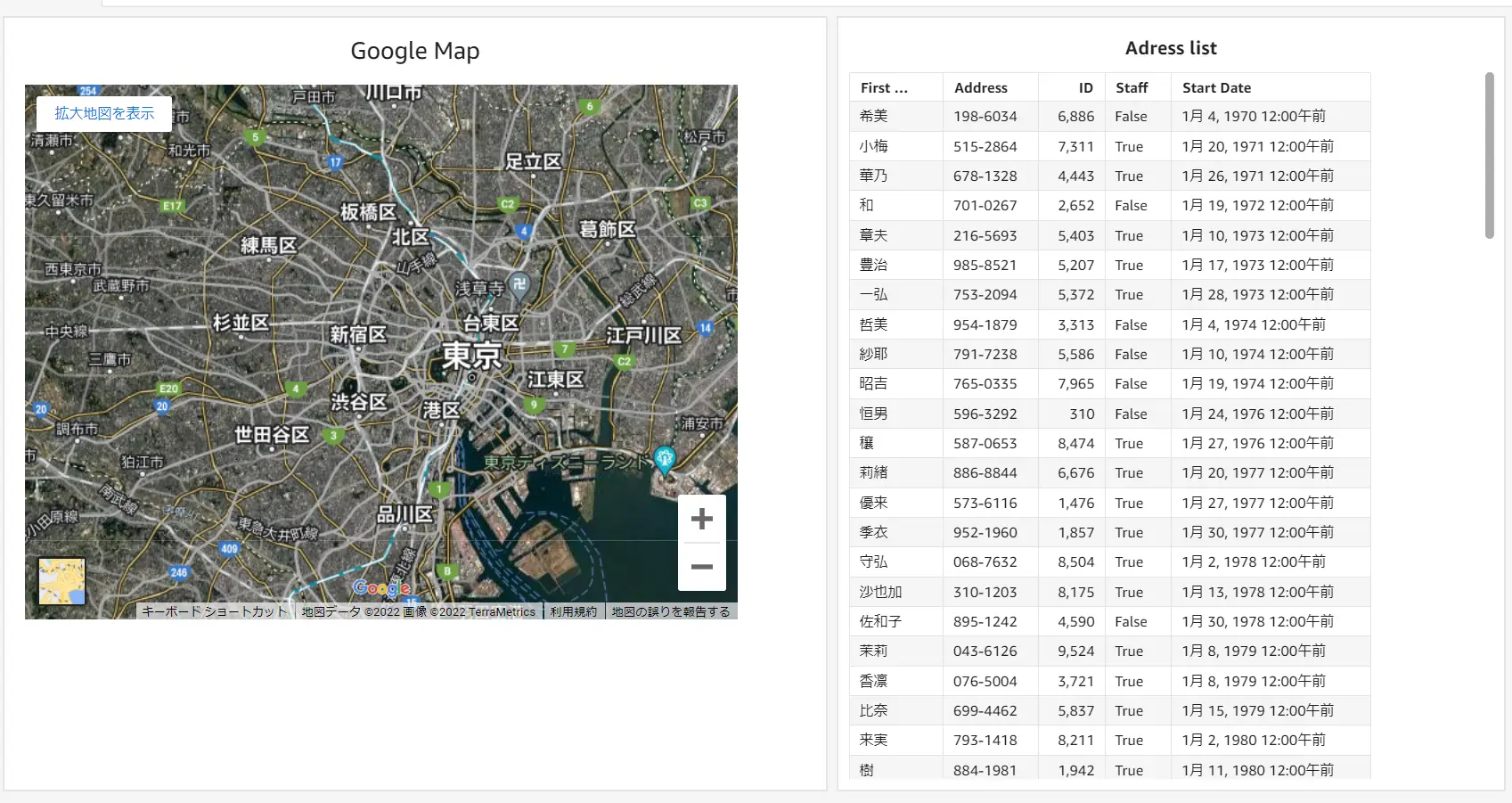Open 拡大地図を表示 link
1512x803 pixels.
[x=104, y=113]
